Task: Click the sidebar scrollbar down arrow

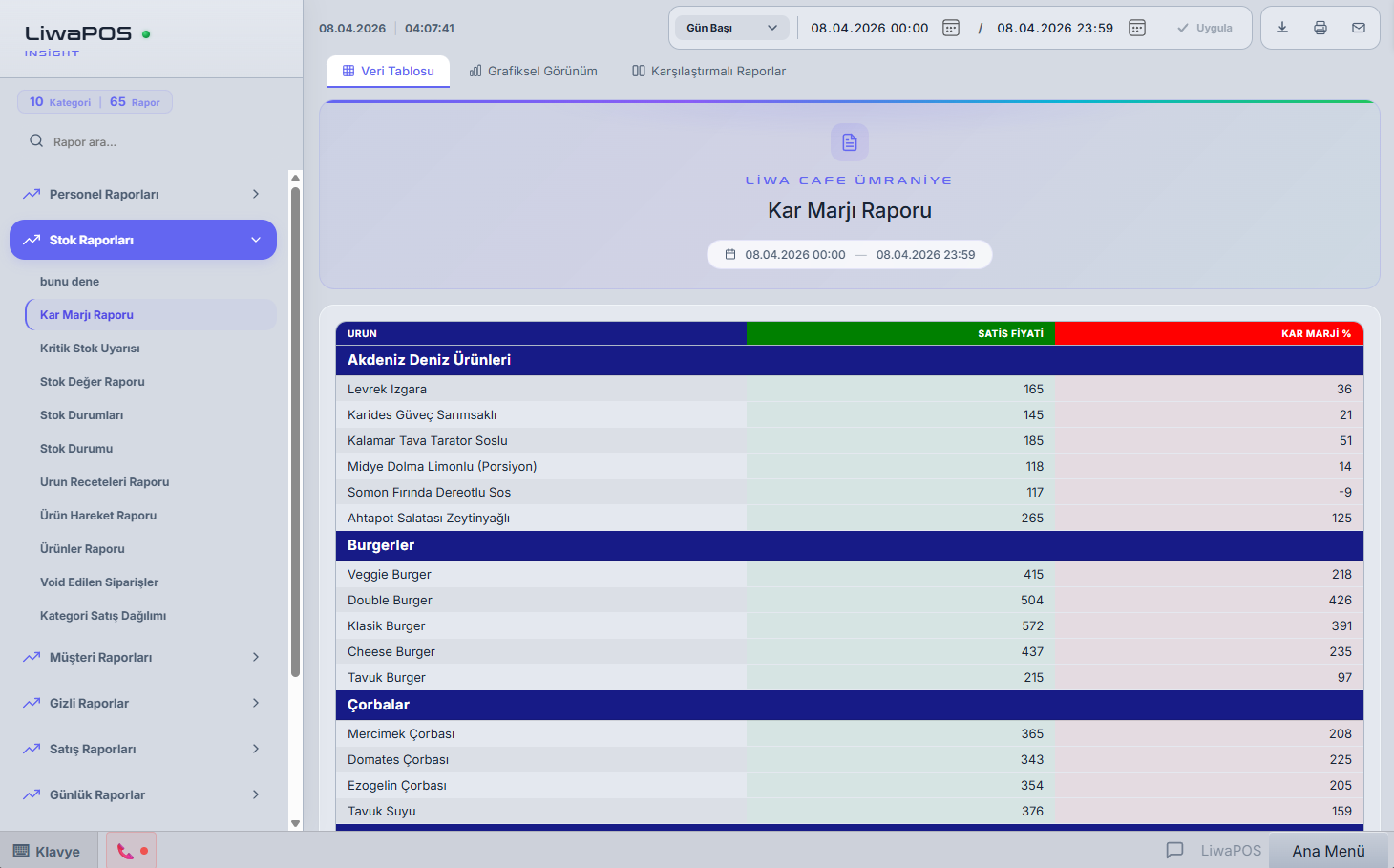Action: tap(295, 823)
